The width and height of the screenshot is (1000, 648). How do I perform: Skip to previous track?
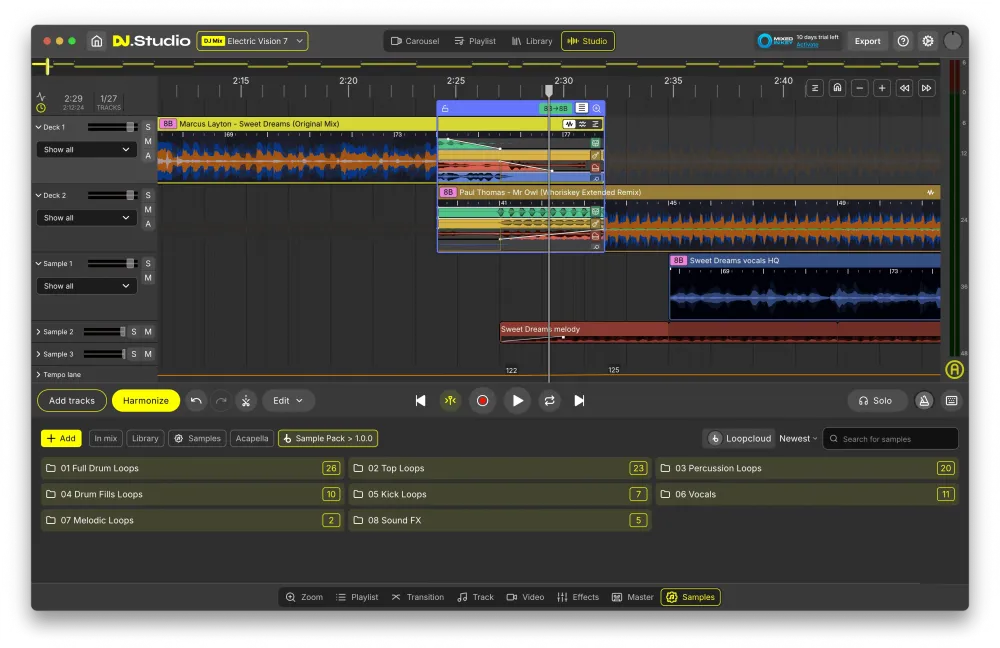(420, 401)
